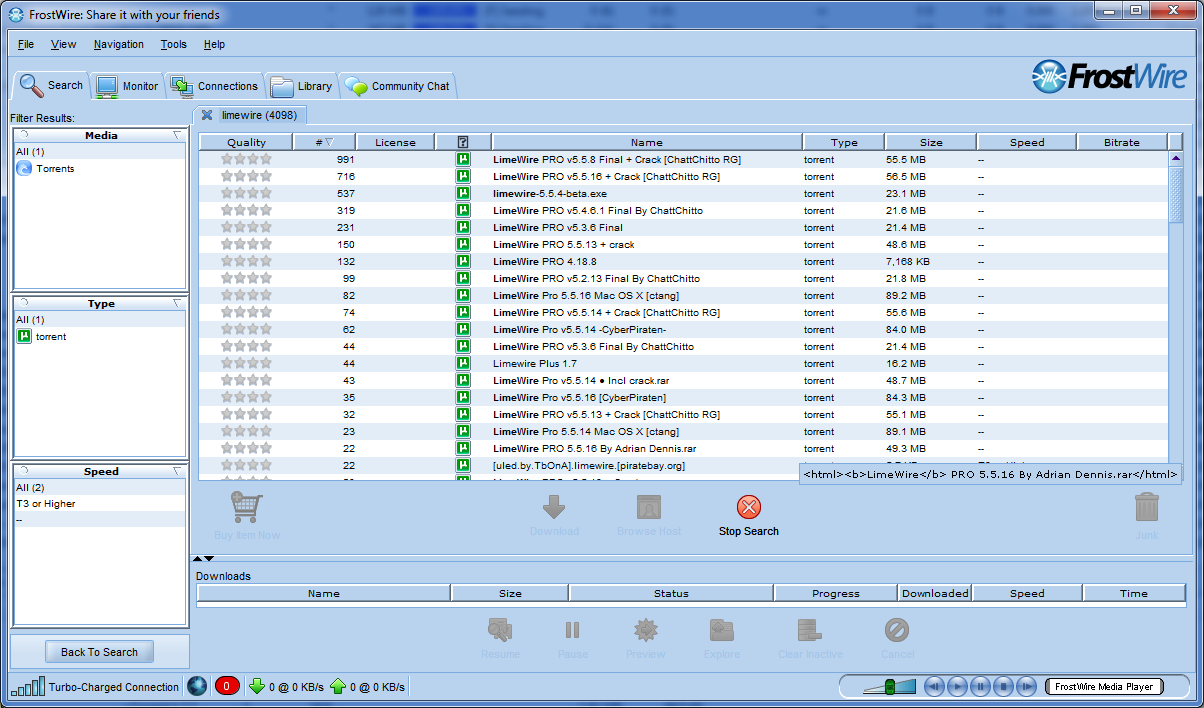Click the greyed Download arrow icon
1204x708 pixels.
click(554, 507)
